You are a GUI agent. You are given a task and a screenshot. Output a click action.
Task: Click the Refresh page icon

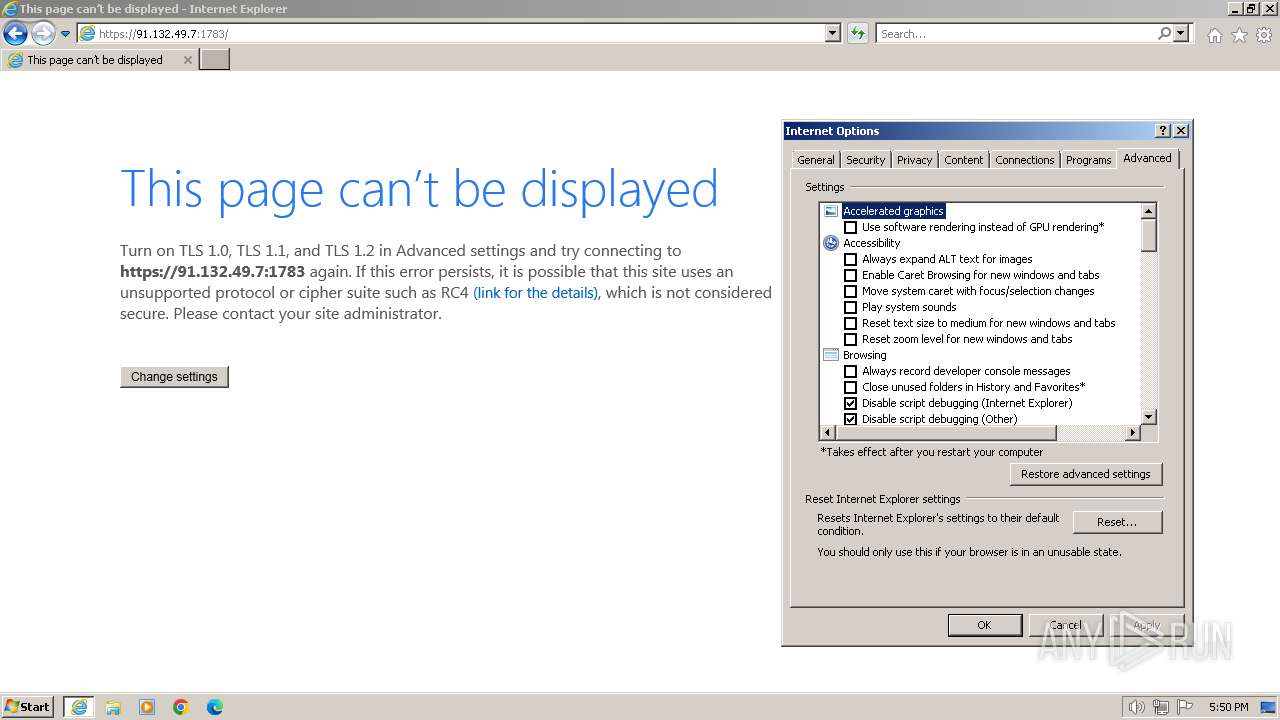point(857,33)
